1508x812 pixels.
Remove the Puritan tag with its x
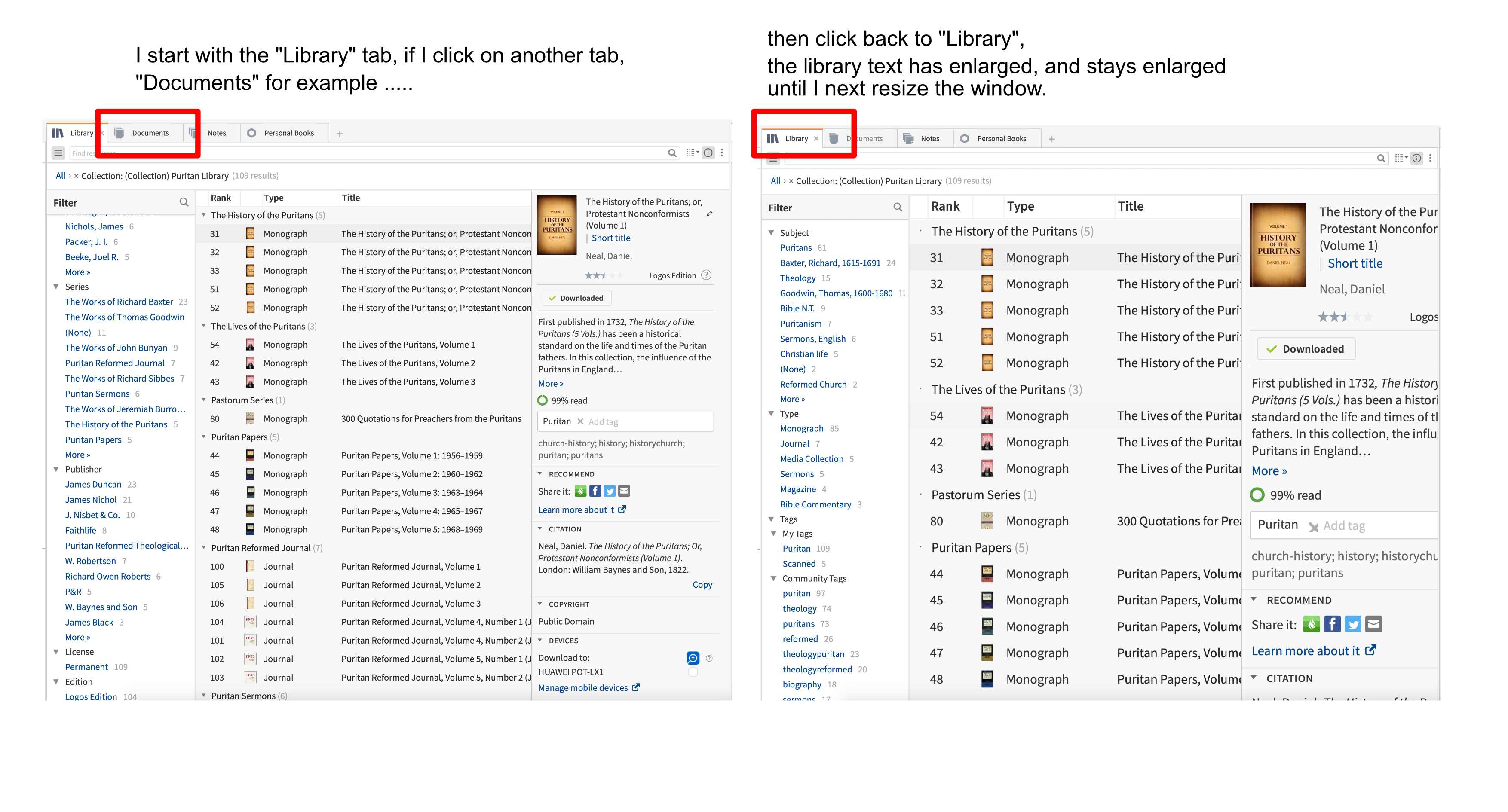580,421
